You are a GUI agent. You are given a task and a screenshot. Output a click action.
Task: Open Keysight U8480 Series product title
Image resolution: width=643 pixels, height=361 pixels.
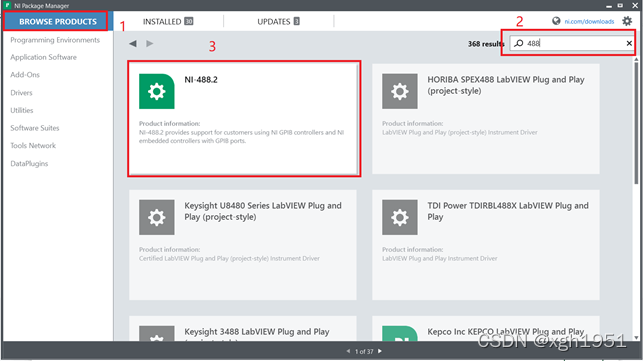click(263, 211)
